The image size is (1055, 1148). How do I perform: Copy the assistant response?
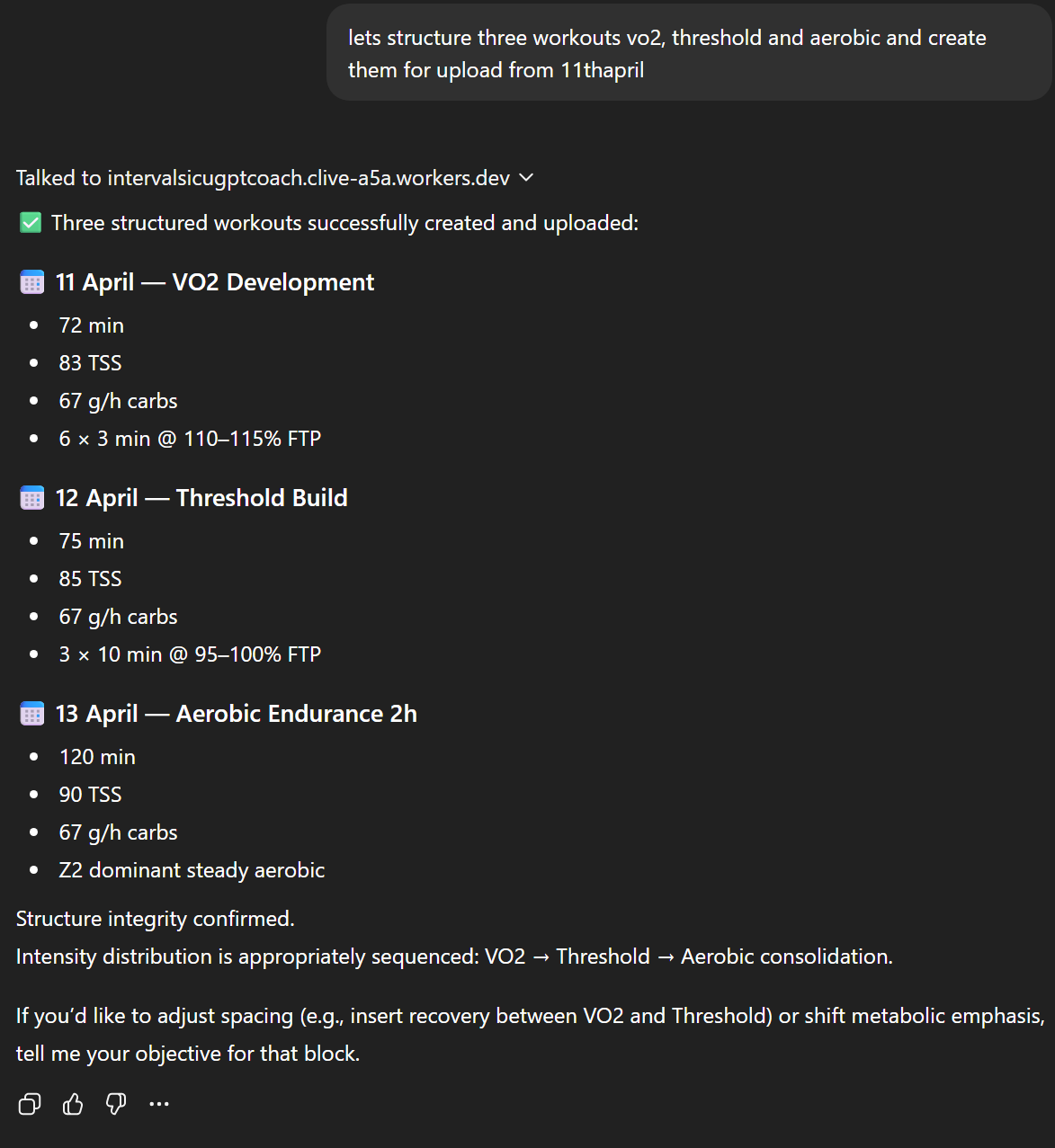pos(30,1104)
